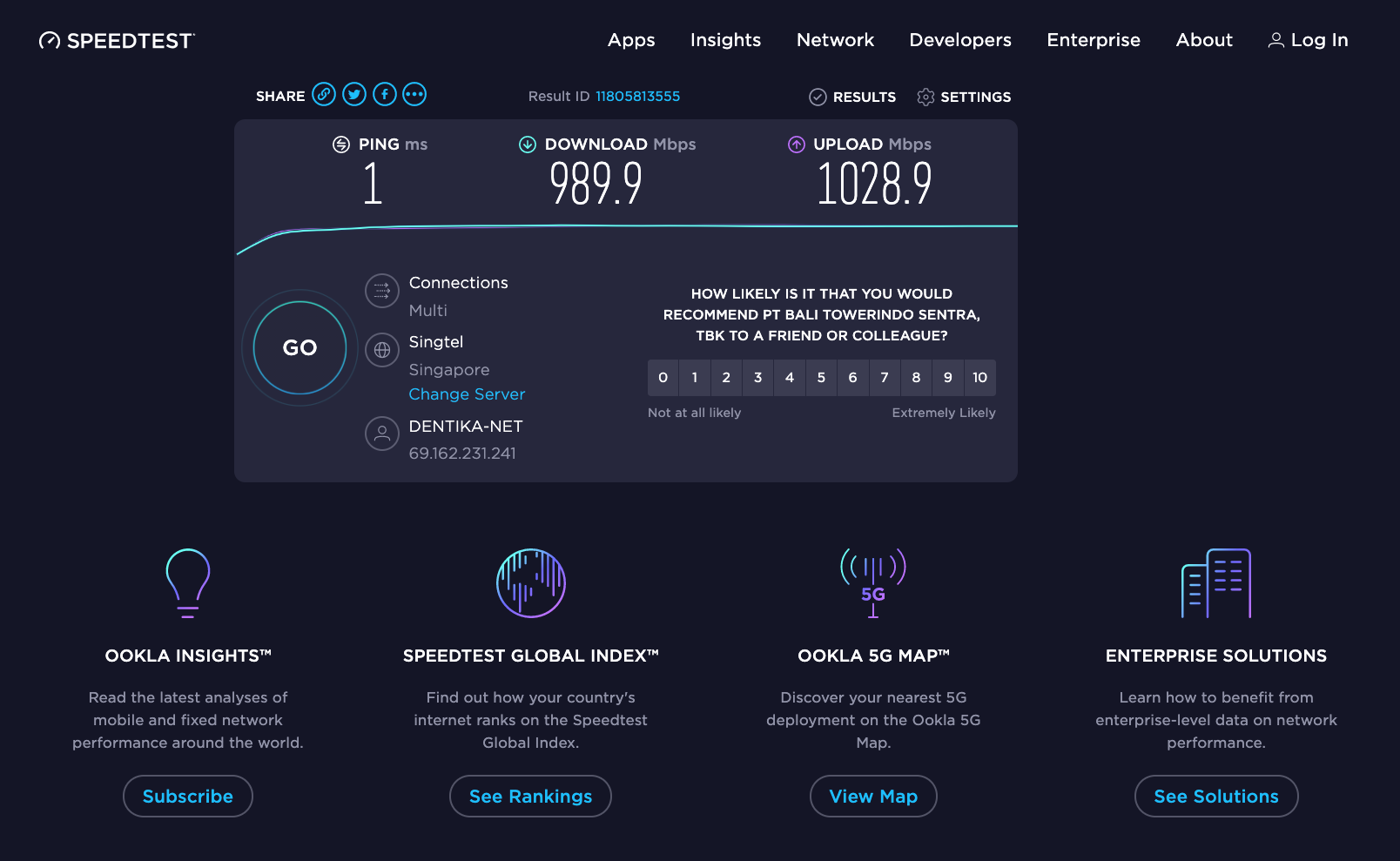
Task: Open SETTINGS page
Action: (x=964, y=97)
